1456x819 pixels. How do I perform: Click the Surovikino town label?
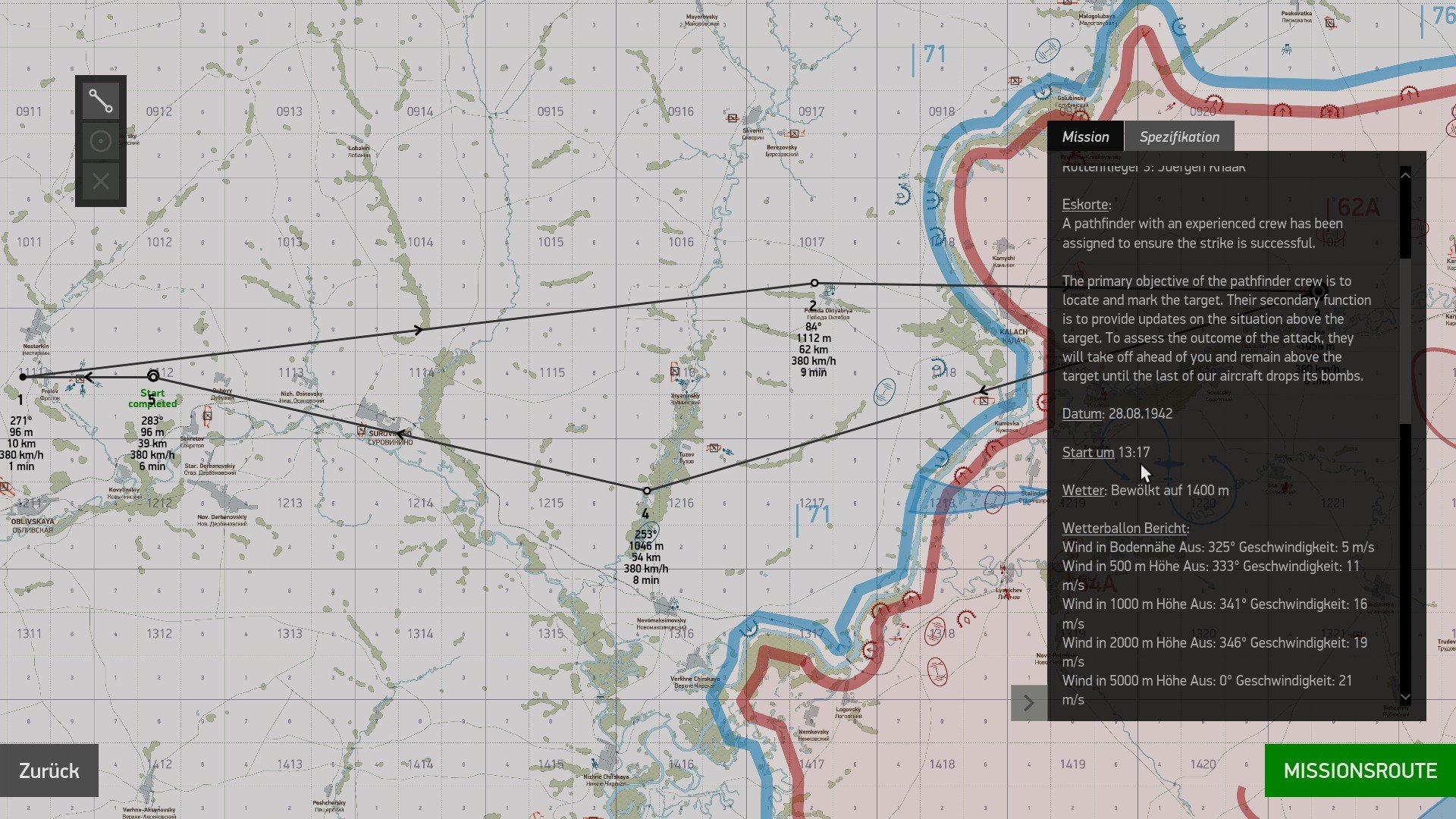pyautogui.click(x=391, y=438)
